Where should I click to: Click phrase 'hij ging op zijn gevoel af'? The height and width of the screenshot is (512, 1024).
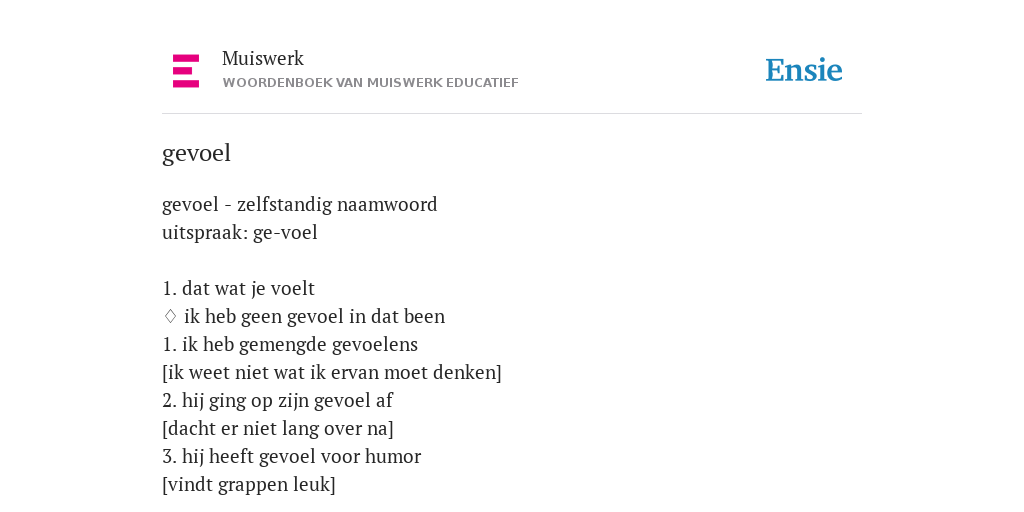click(x=287, y=401)
